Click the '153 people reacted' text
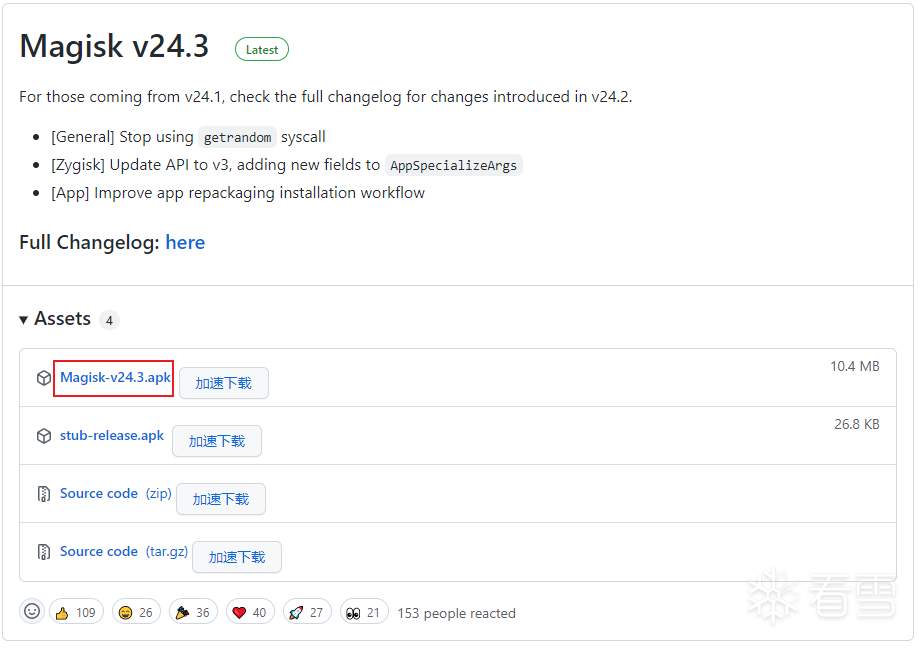918x648 pixels. (x=457, y=613)
